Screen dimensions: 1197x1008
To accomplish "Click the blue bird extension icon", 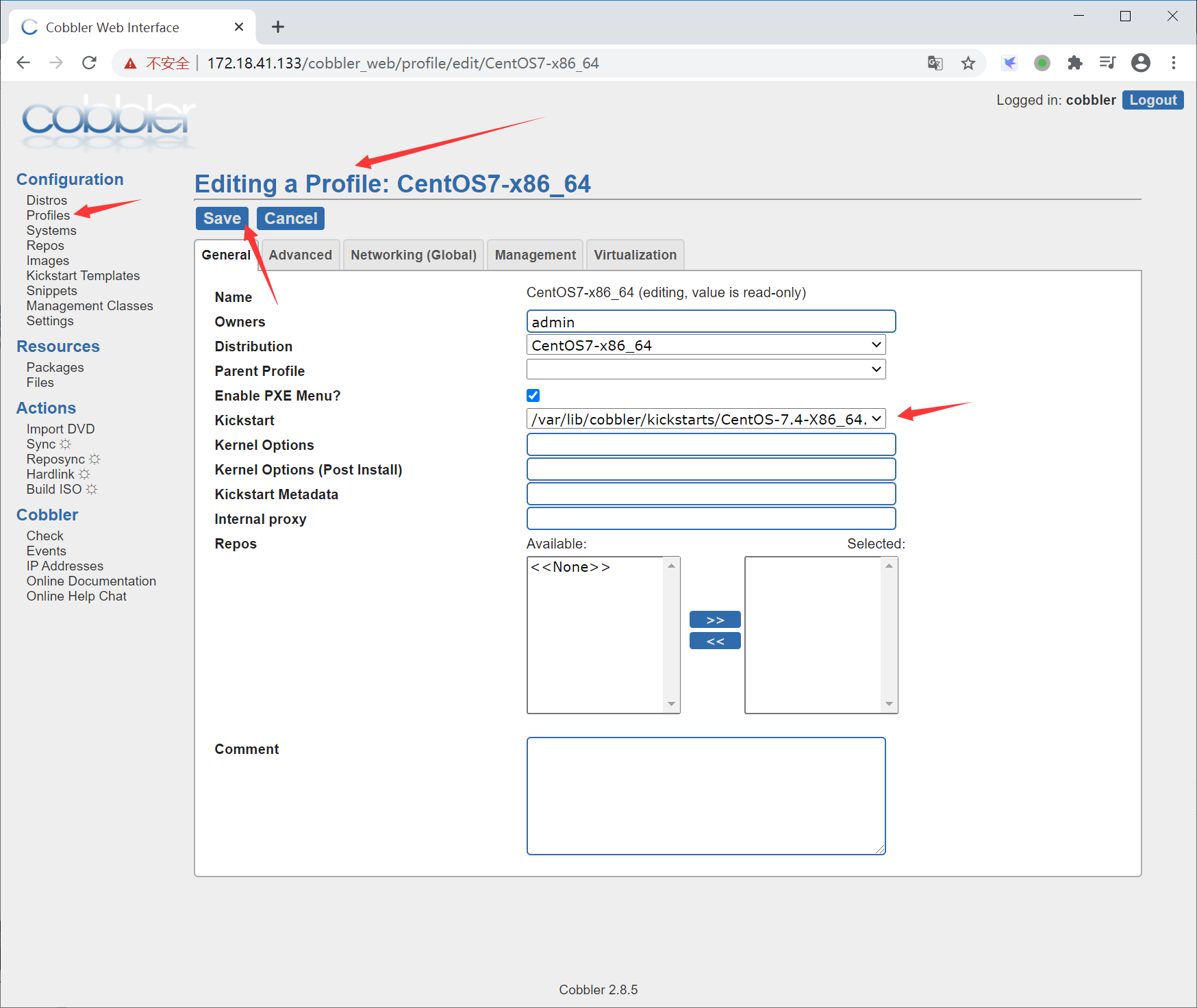I will click(1009, 63).
